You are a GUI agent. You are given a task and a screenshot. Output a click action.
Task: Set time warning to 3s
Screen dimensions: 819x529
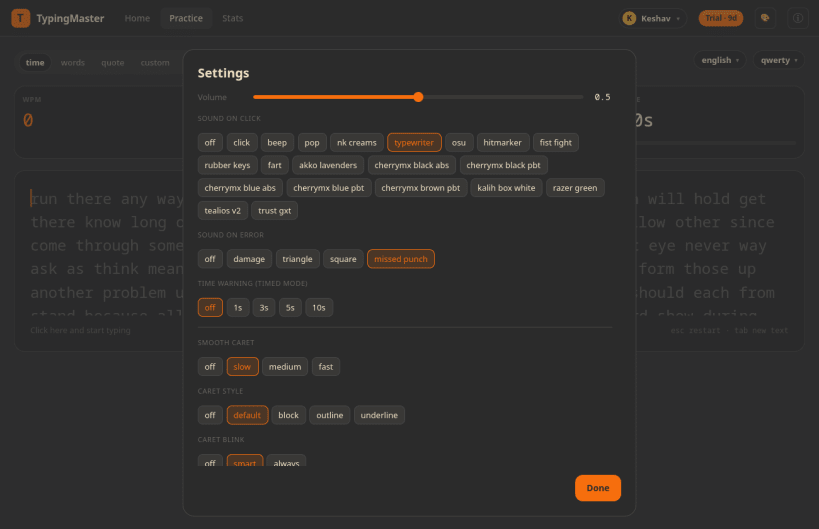click(264, 308)
